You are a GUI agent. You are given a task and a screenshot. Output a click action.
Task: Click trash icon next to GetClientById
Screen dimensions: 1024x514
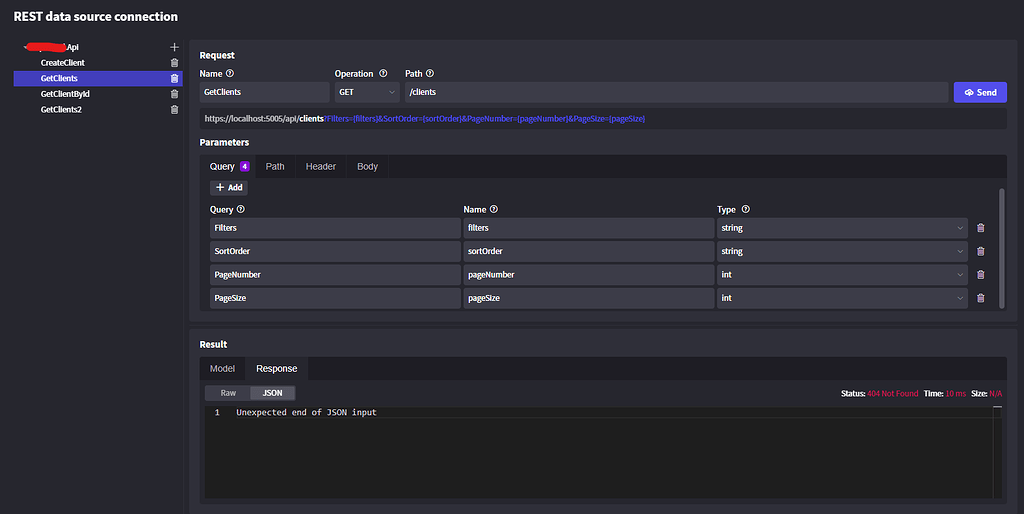pos(174,94)
